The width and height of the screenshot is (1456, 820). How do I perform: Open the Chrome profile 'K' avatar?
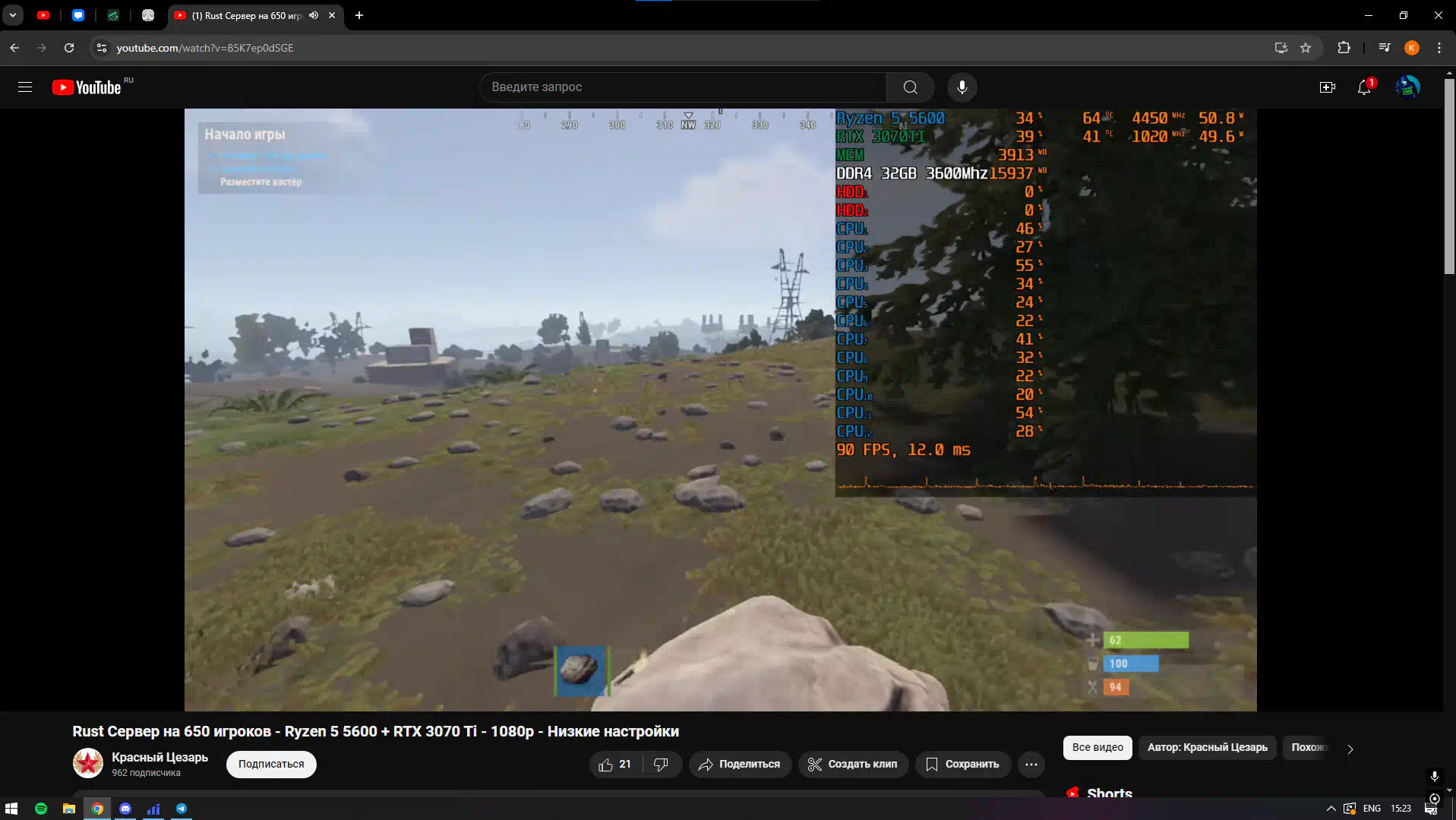click(x=1412, y=48)
